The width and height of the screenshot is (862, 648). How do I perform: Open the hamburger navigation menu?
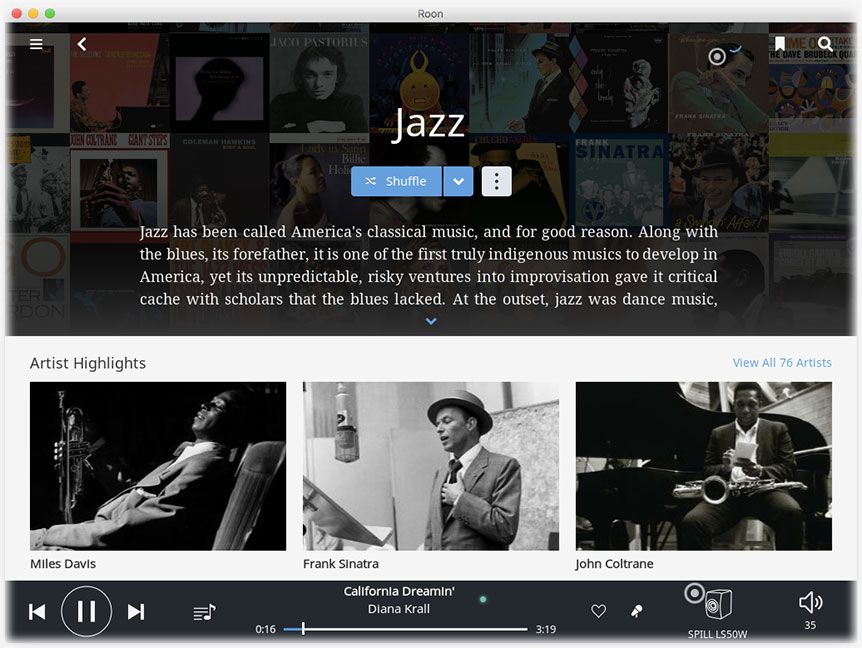tap(36, 44)
